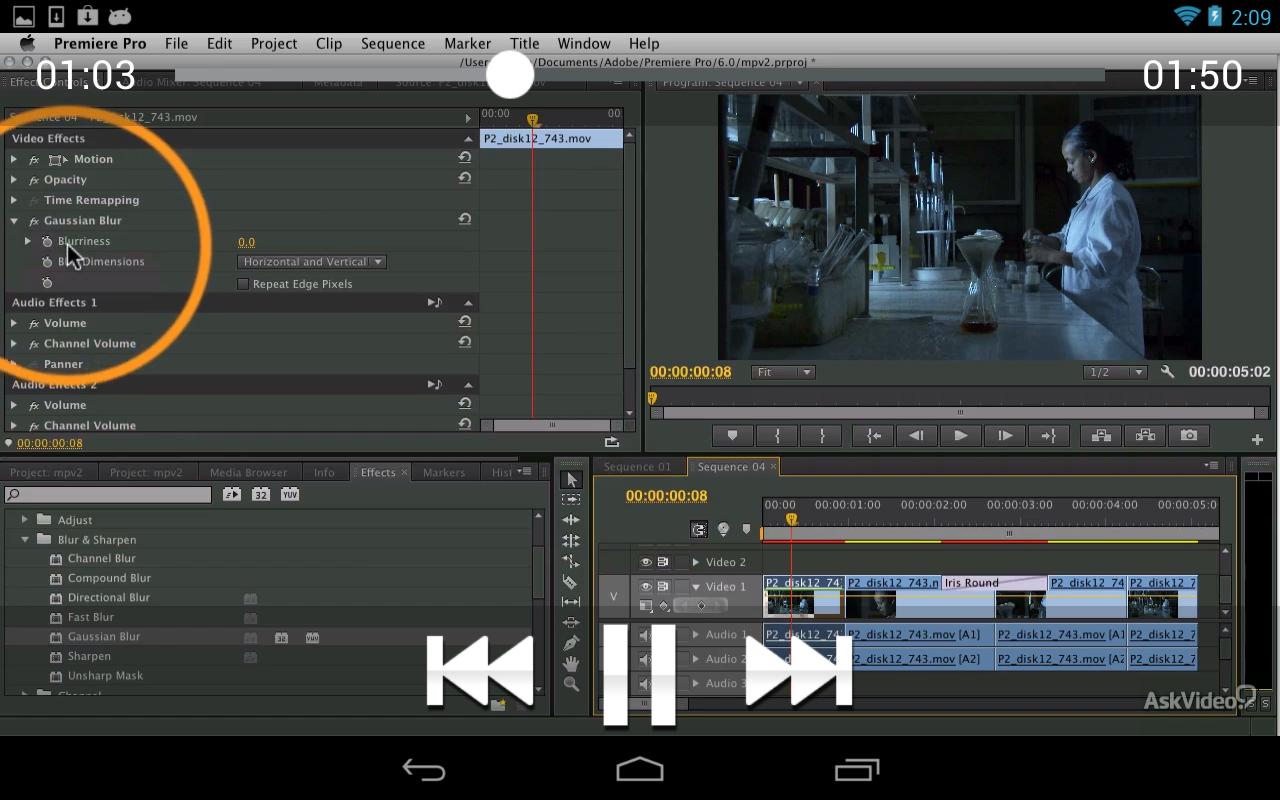
Task: Choose the Zoom magnifier tool
Action: [x=571, y=684]
